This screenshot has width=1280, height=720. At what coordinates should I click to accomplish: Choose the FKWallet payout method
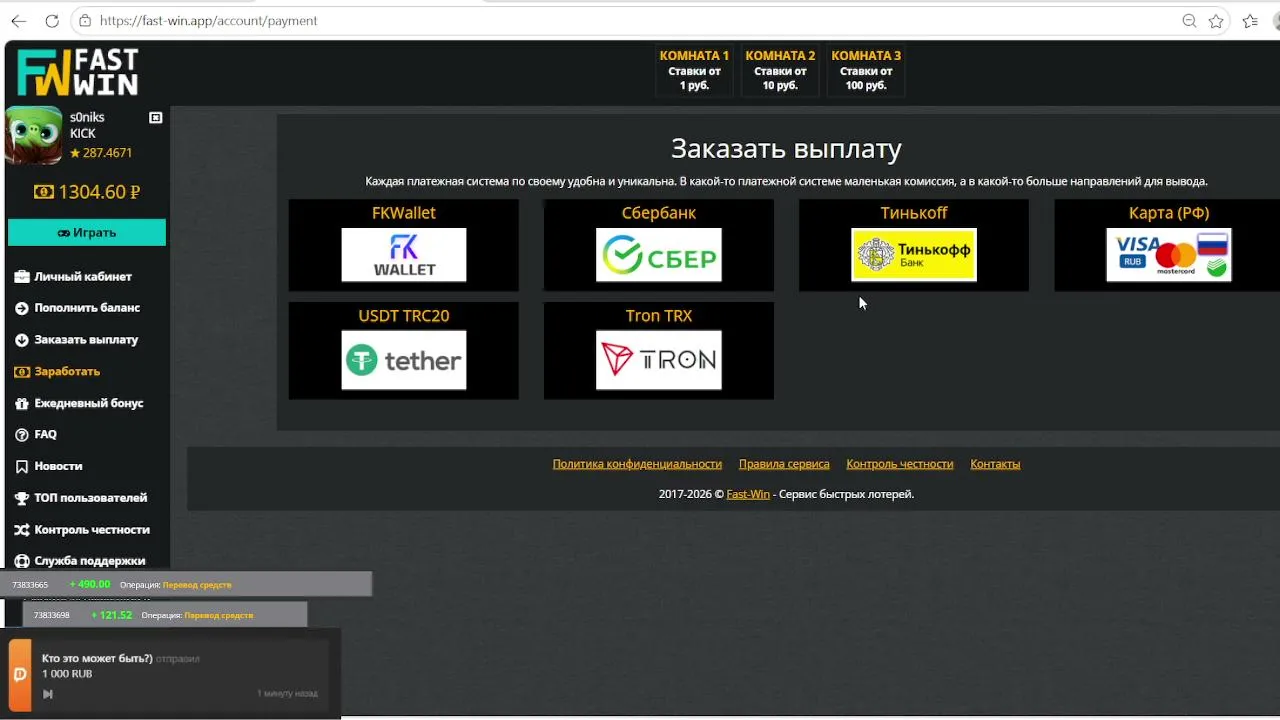coord(404,255)
